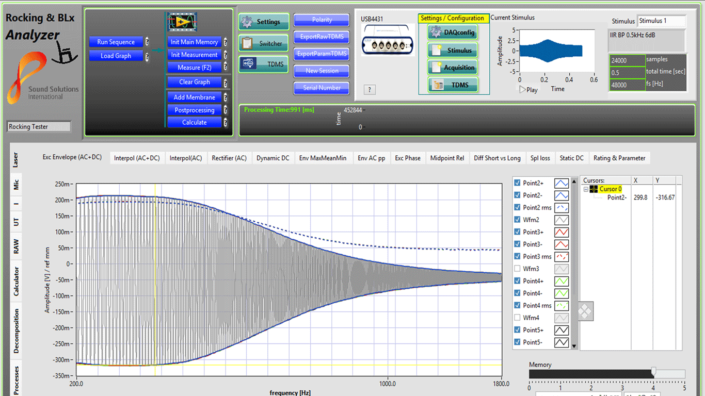Click the ExportRawTDMS button

click(x=321, y=37)
